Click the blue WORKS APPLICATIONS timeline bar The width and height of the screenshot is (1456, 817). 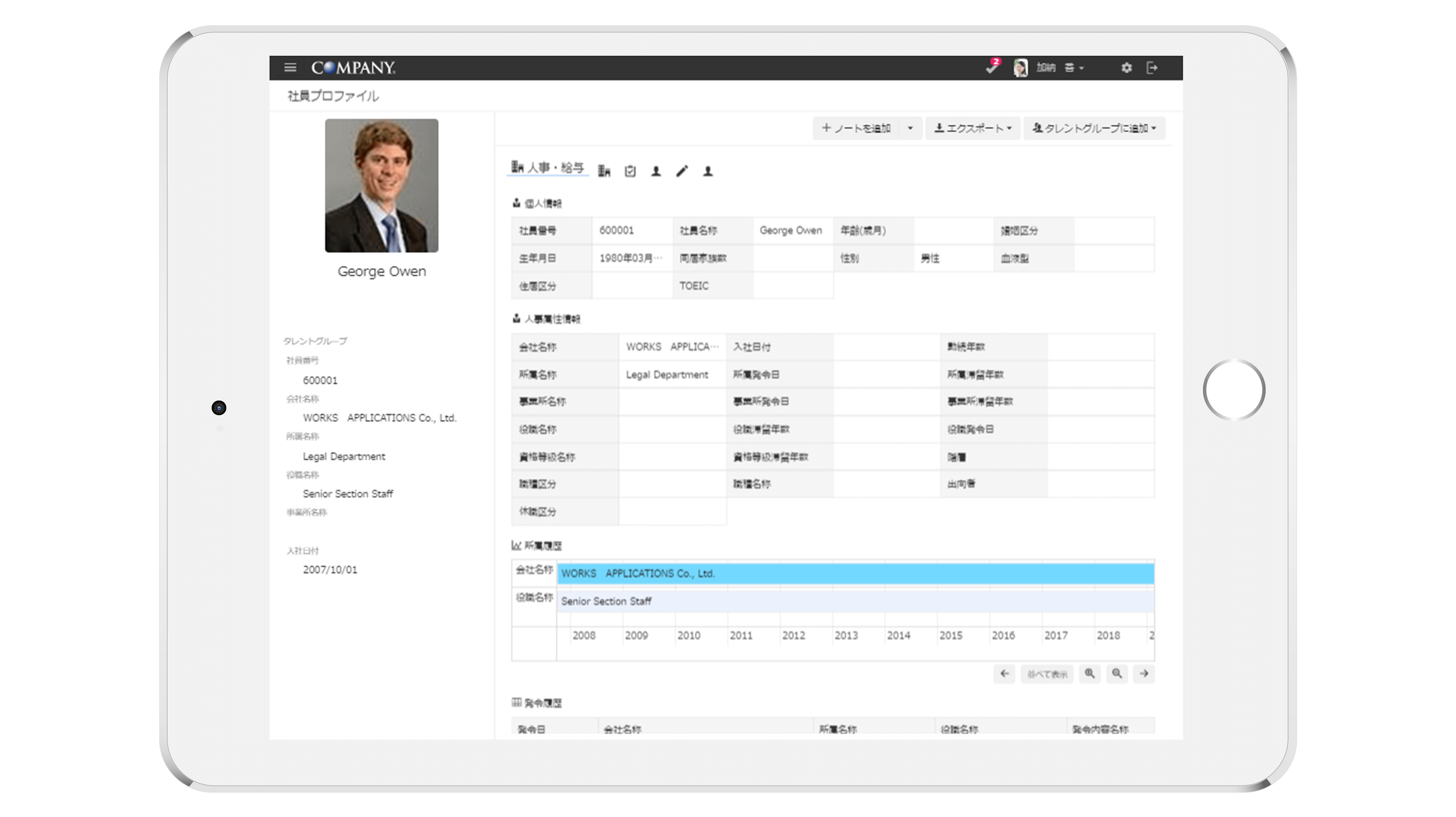point(856,573)
